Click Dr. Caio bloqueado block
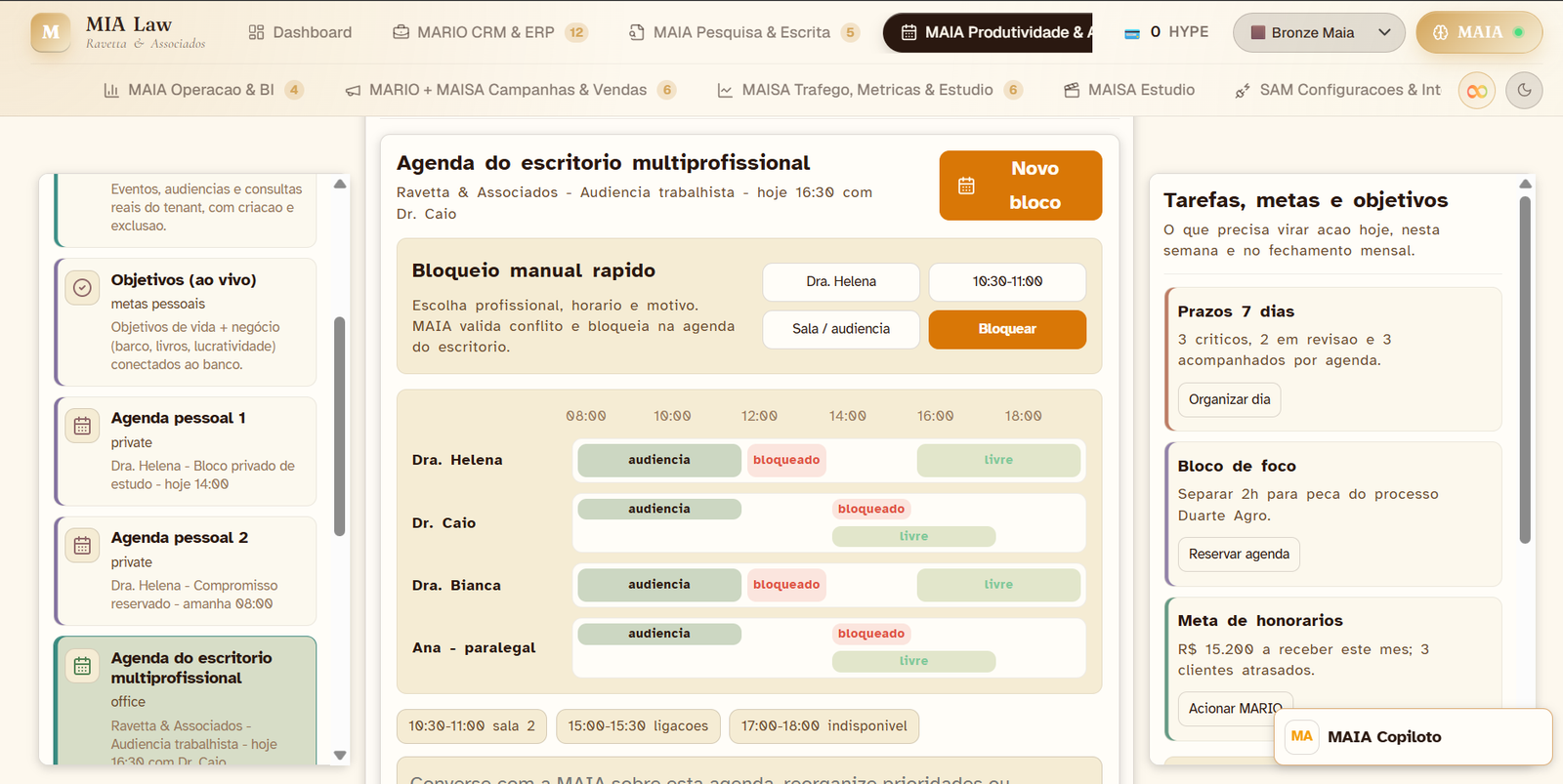The height and width of the screenshot is (784, 1563). pyautogui.click(x=871, y=509)
